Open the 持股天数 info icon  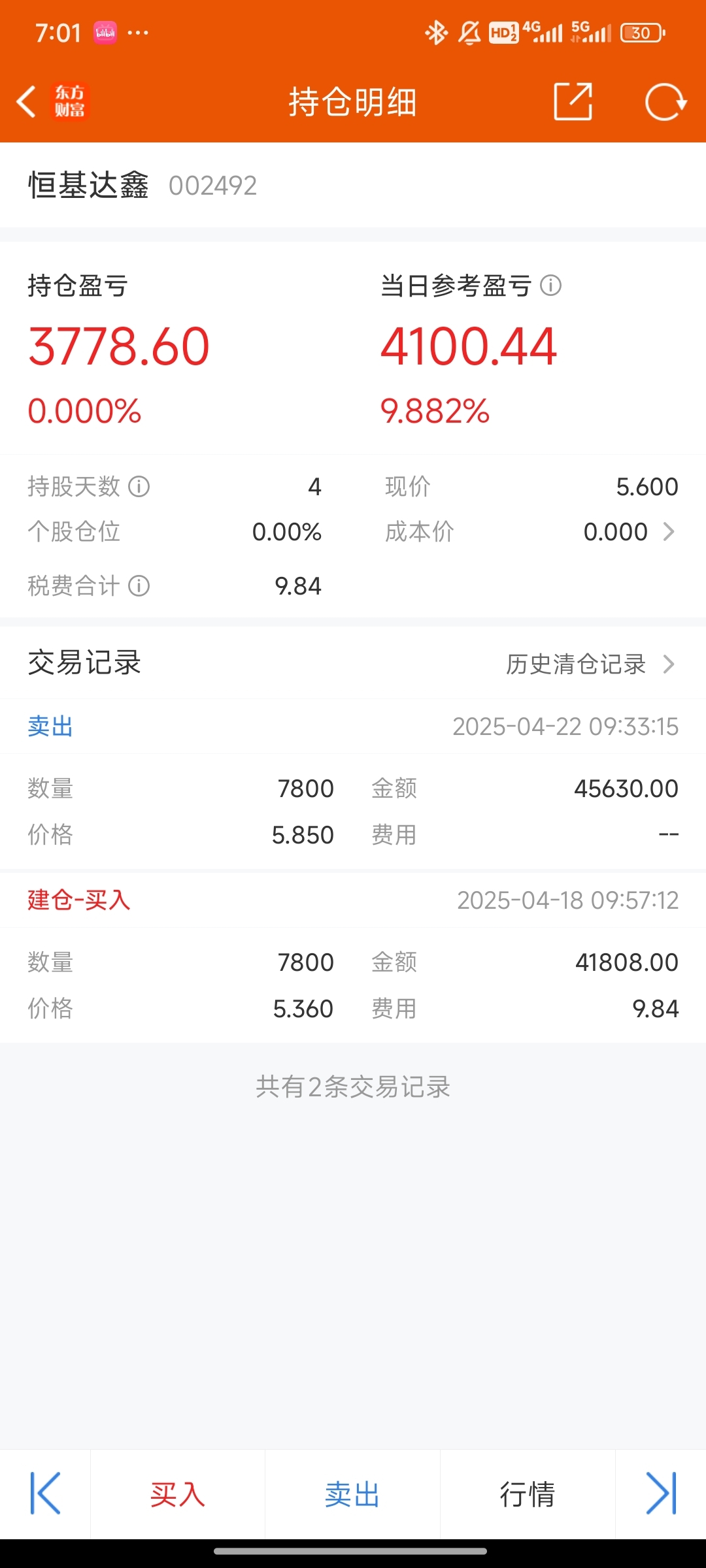pos(139,486)
